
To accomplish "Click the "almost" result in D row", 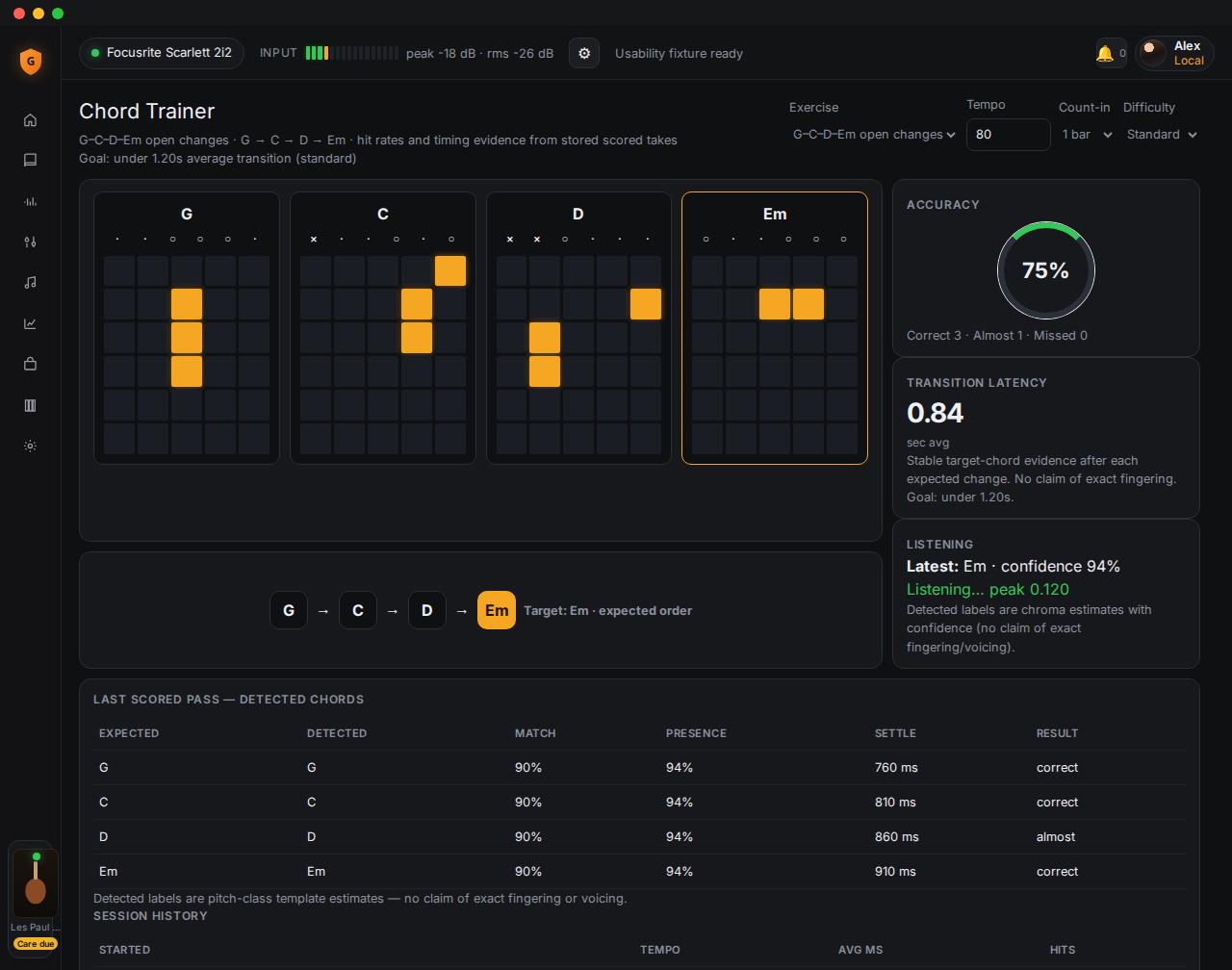I will [1056, 837].
